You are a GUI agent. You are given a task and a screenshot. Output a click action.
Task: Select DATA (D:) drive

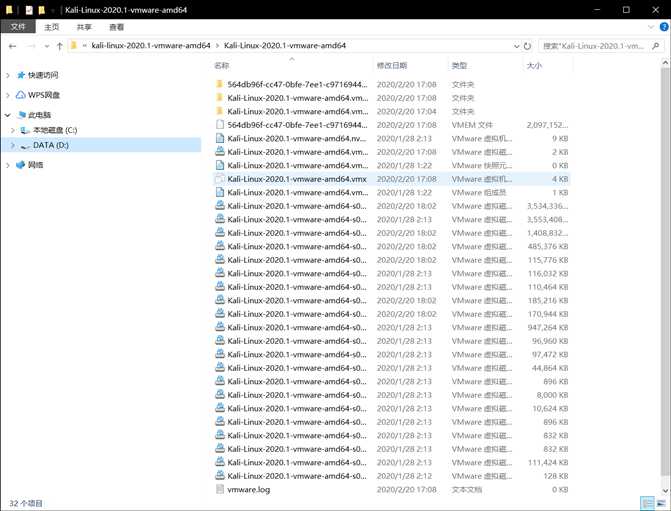click(x=50, y=145)
